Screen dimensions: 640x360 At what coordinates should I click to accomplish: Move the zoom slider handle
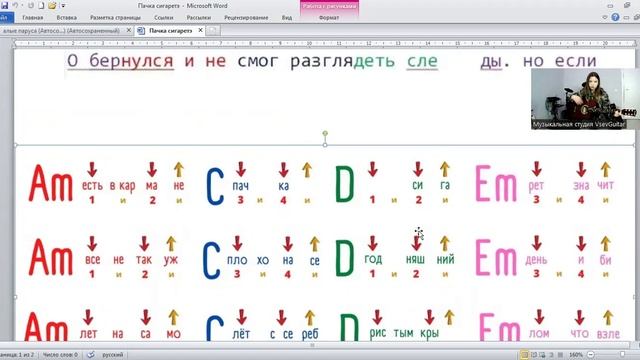[622, 355]
